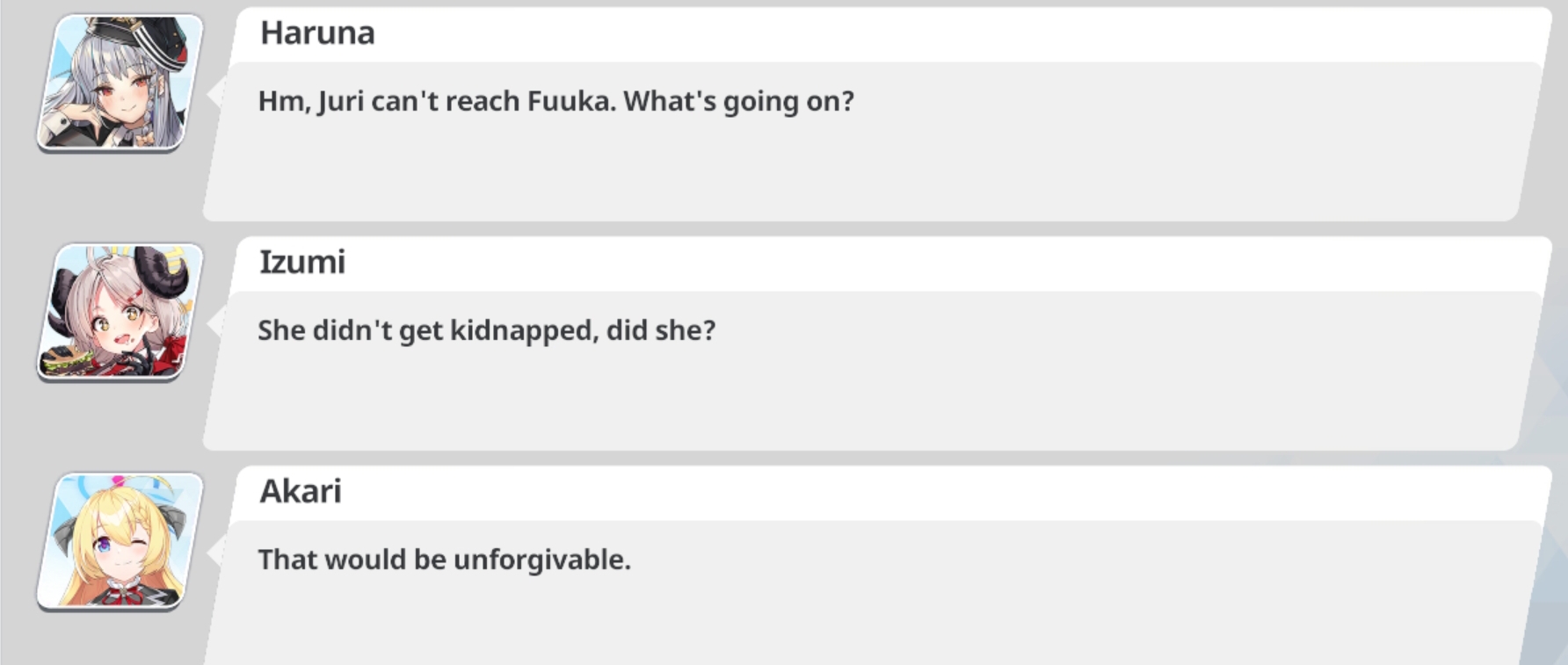
Task: Select the Izumi name label
Action: [x=301, y=263]
